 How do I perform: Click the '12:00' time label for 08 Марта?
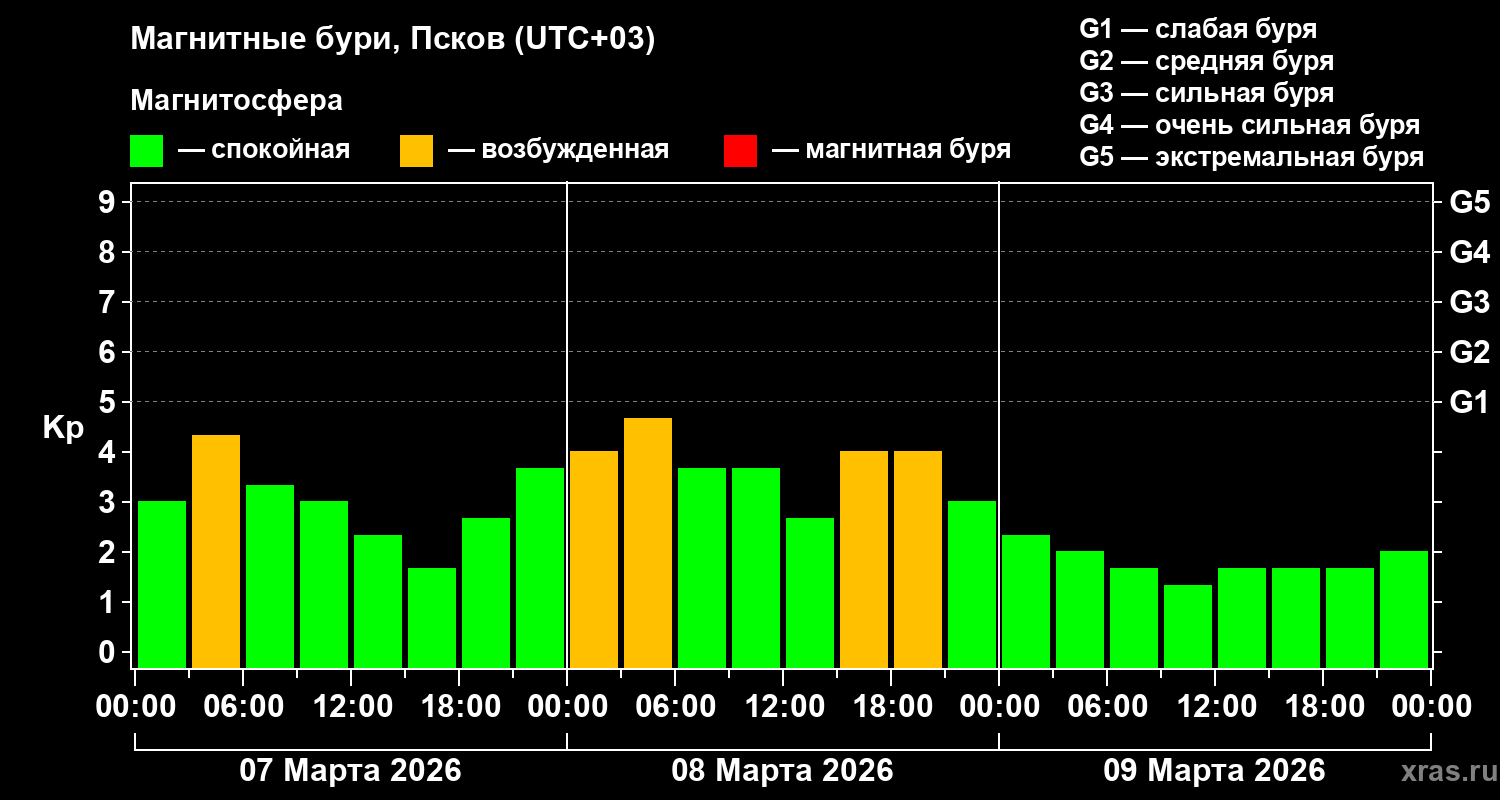click(x=783, y=707)
